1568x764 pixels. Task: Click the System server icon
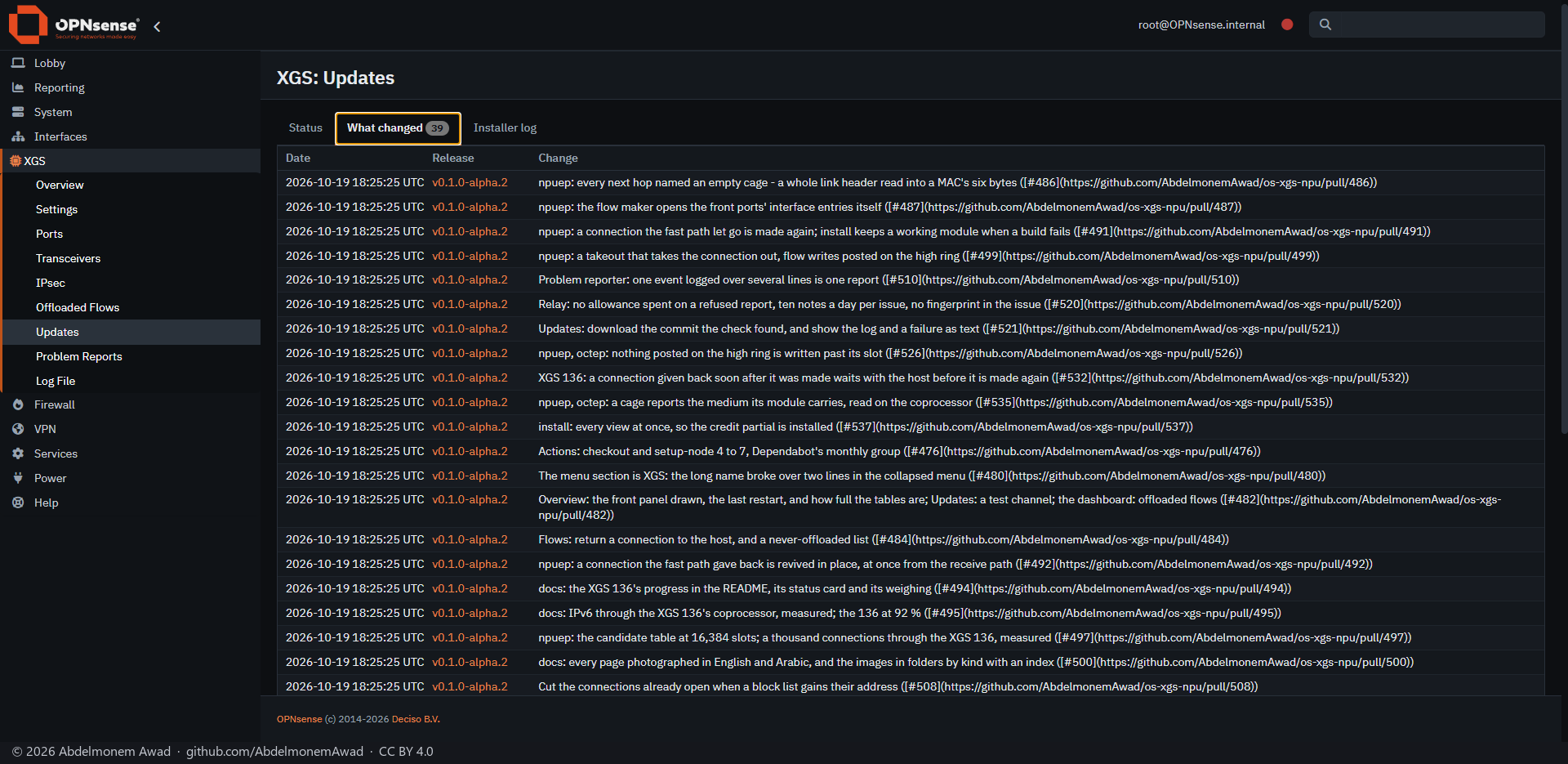point(18,112)
